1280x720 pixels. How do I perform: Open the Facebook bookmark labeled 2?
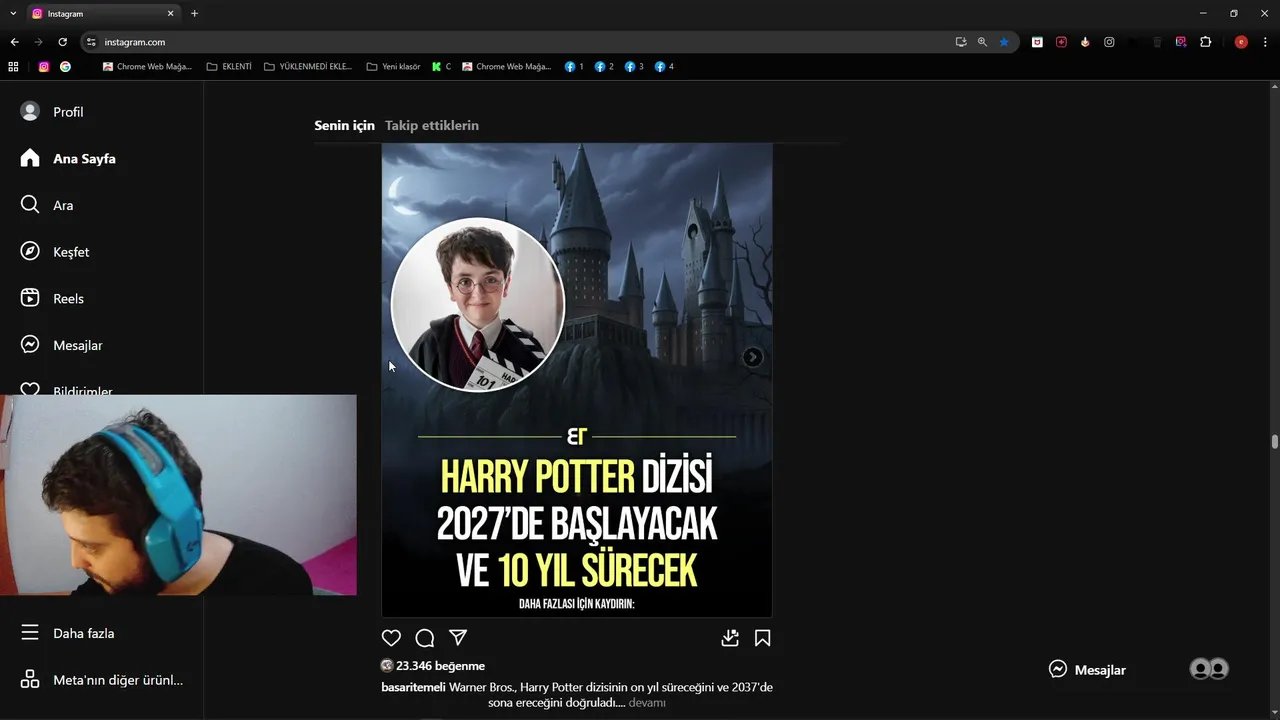[x=604, y=67]
